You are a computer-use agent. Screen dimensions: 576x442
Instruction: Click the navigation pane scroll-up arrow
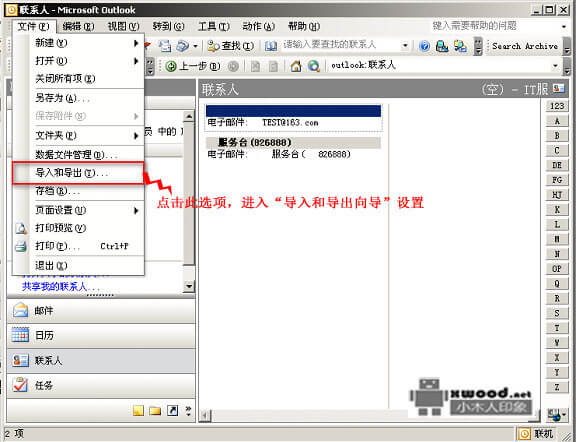point(189,117)
